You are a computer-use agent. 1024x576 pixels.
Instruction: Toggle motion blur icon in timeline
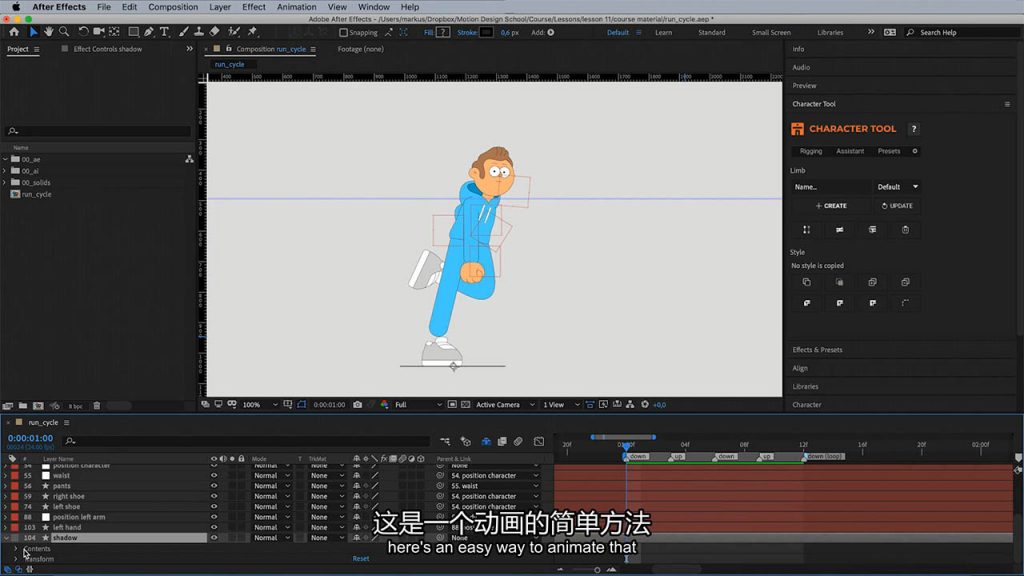click(518, 442)
